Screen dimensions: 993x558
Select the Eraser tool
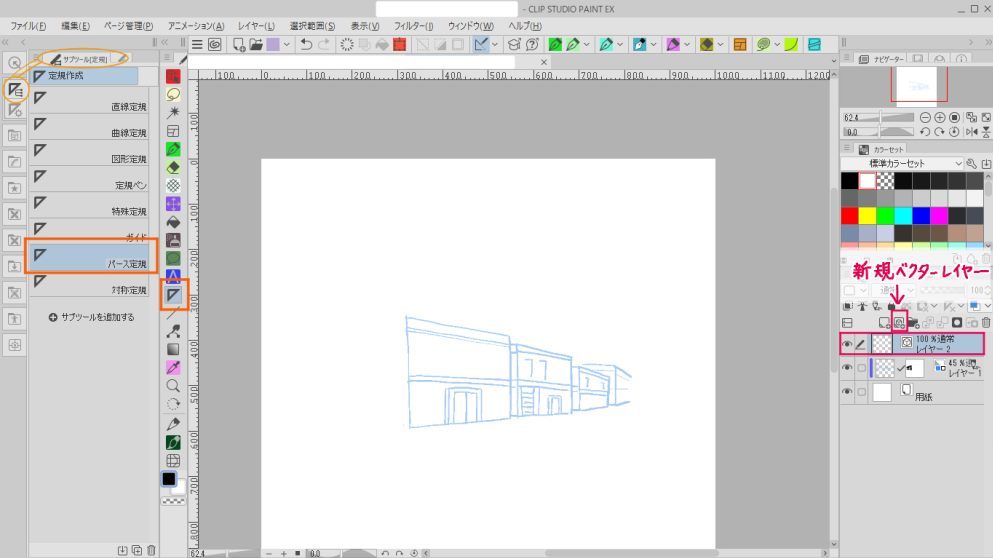[173, 167]
